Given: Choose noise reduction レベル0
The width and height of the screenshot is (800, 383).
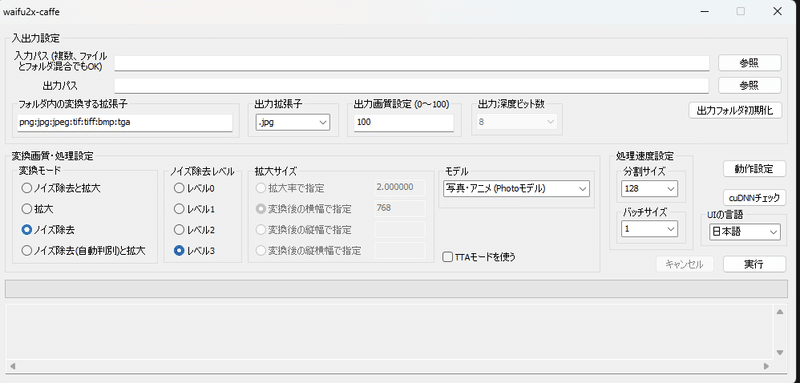Looking at the screenshot, I should coord(194,188).
